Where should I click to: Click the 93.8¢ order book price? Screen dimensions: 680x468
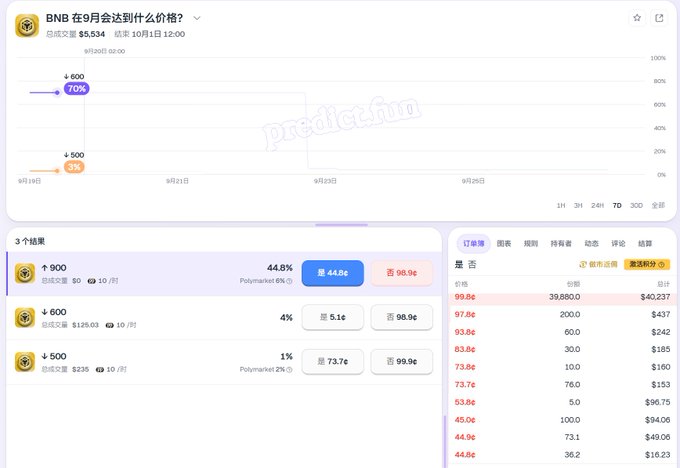(x=464, y=332)
